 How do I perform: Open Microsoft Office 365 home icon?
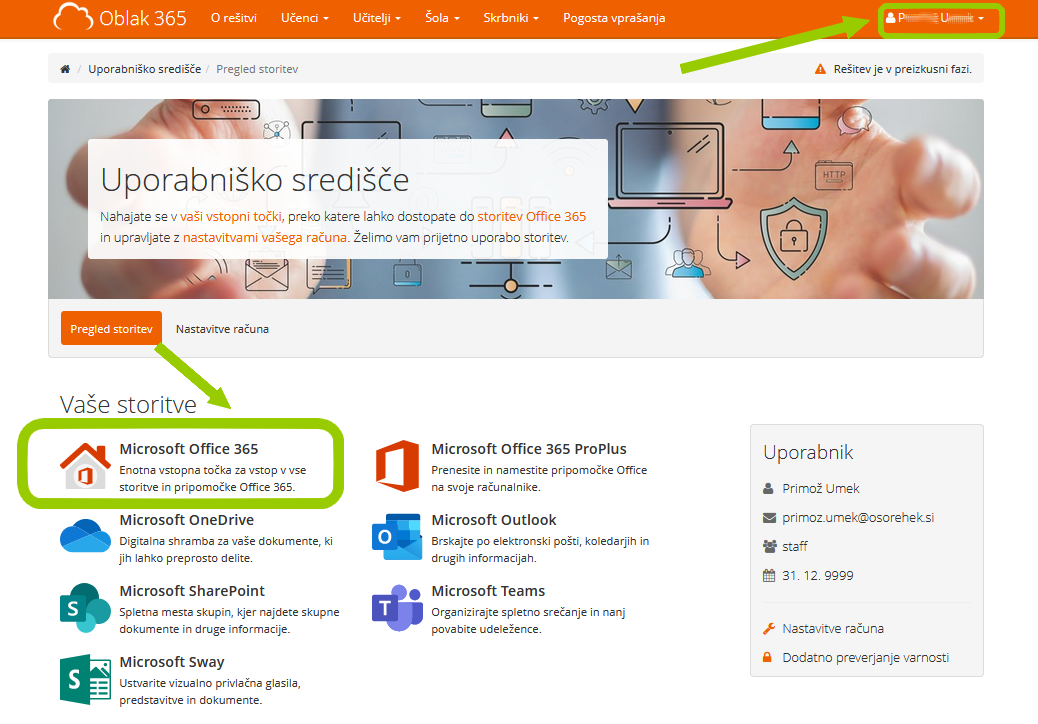coord(85,466)
